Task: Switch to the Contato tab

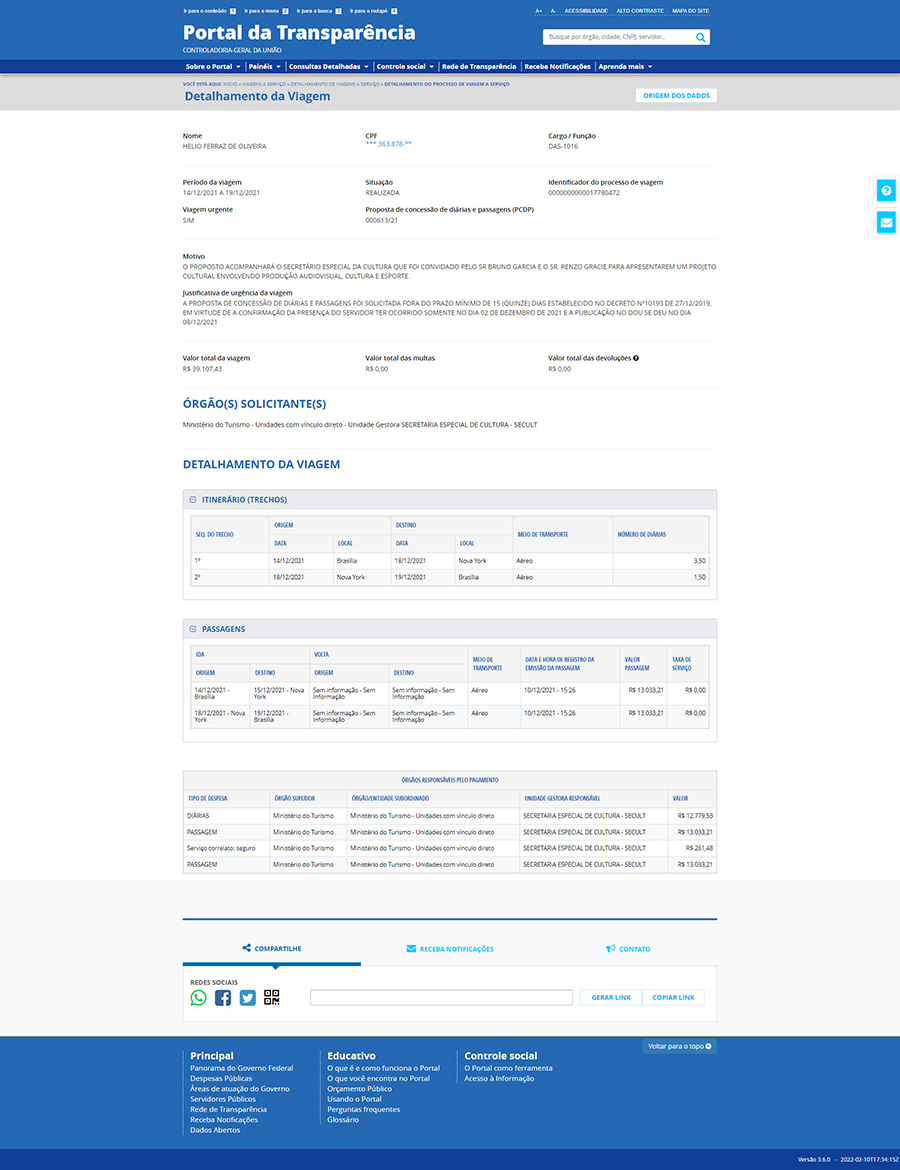Action: click(628, 949)
